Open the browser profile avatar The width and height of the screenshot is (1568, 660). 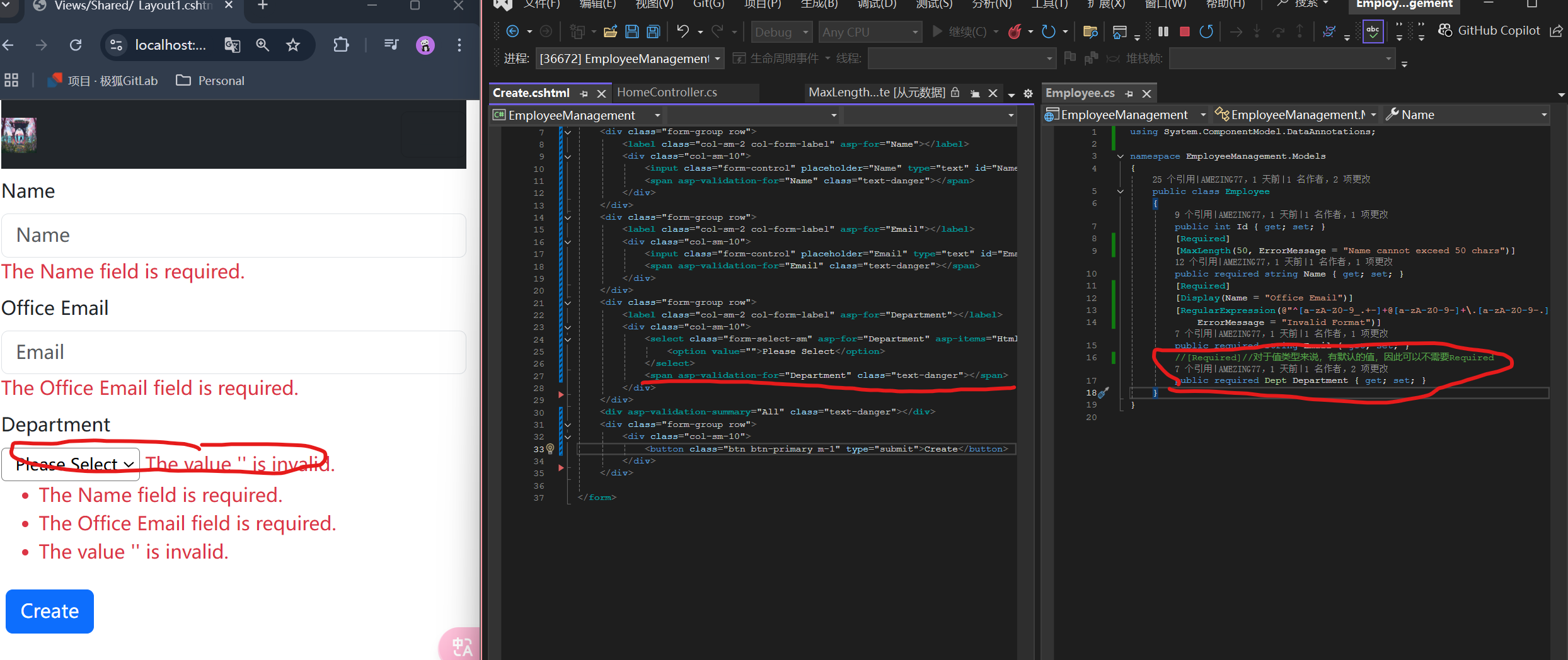point(425,45)
